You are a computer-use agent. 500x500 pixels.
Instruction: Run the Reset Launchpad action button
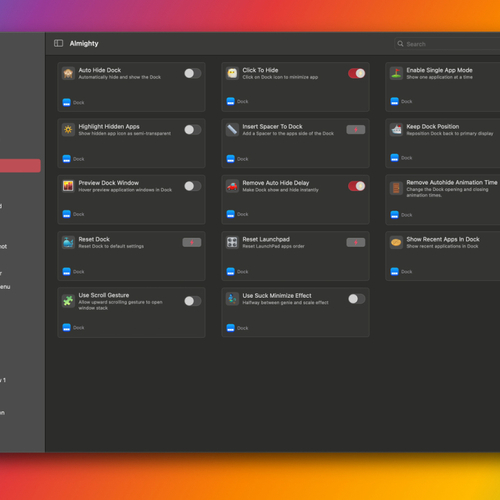(356, 242)
